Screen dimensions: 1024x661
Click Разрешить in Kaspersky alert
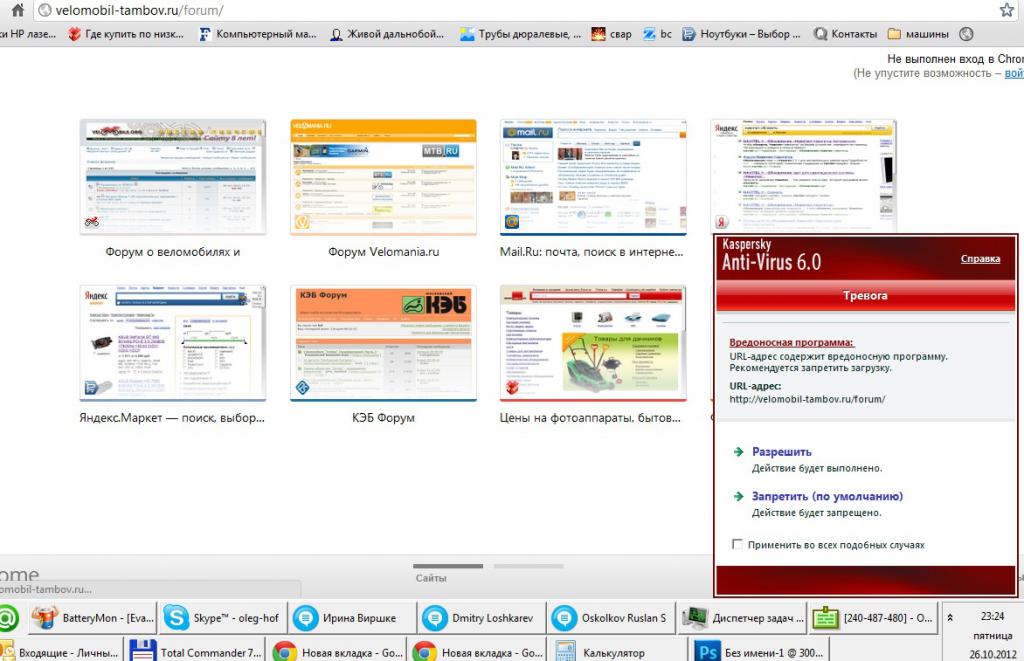781,451
